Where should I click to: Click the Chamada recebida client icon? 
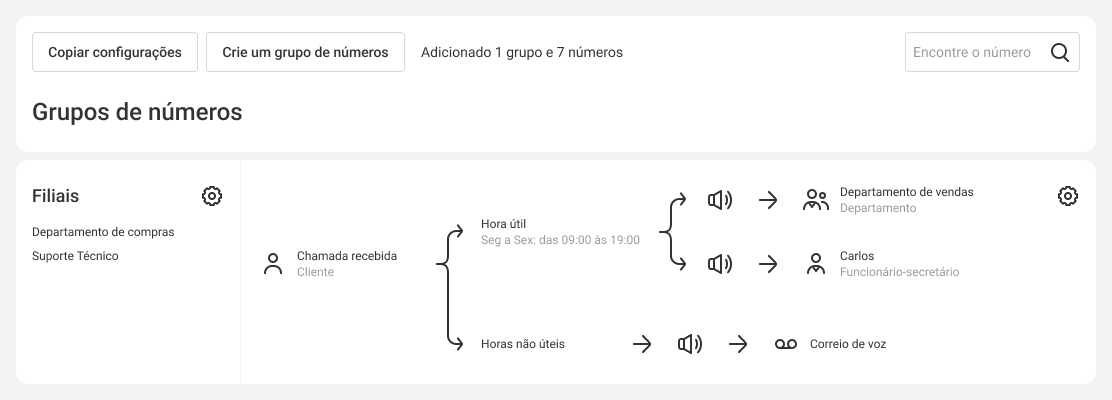272,264
